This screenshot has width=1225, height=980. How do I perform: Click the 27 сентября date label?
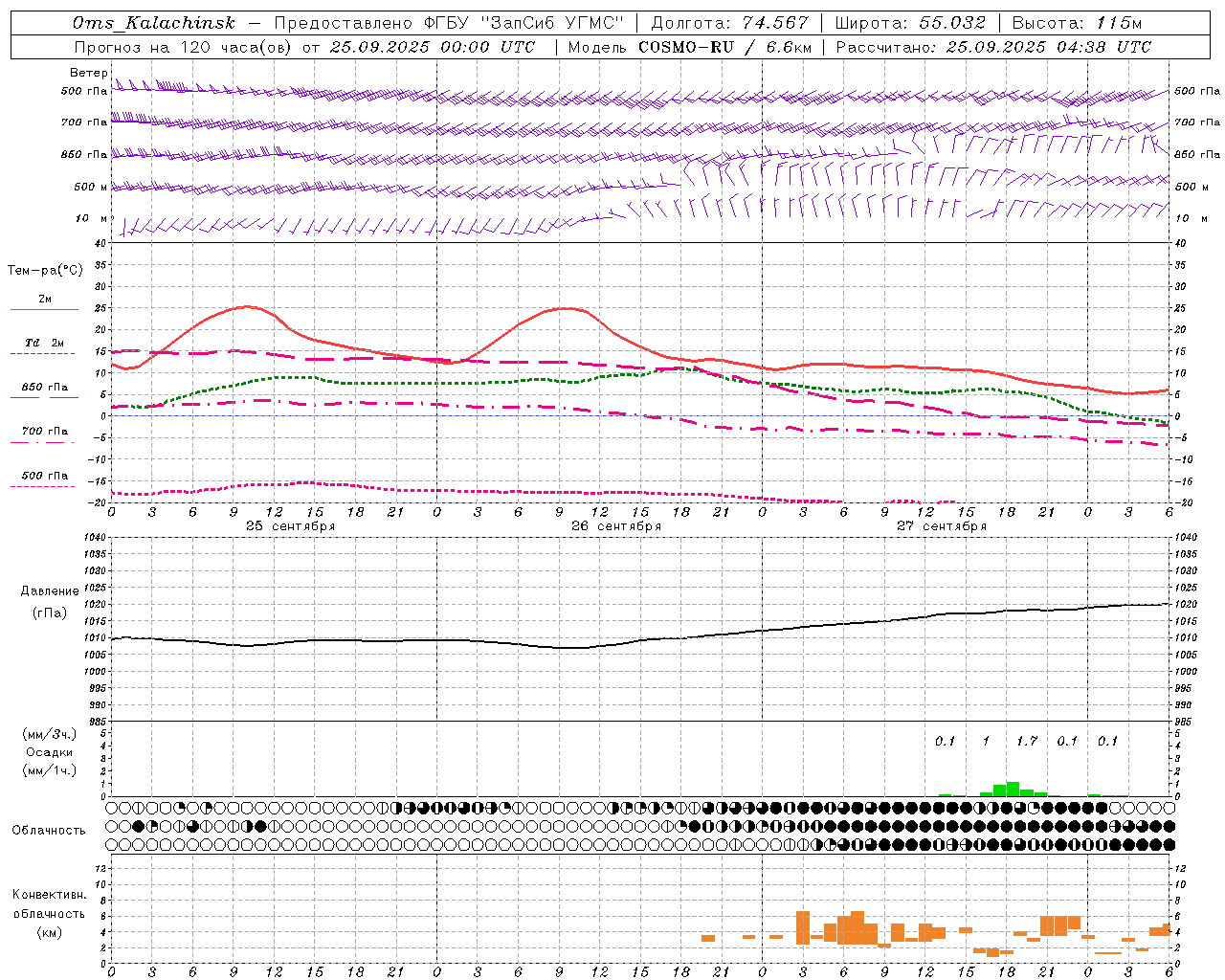pos(942,526)
